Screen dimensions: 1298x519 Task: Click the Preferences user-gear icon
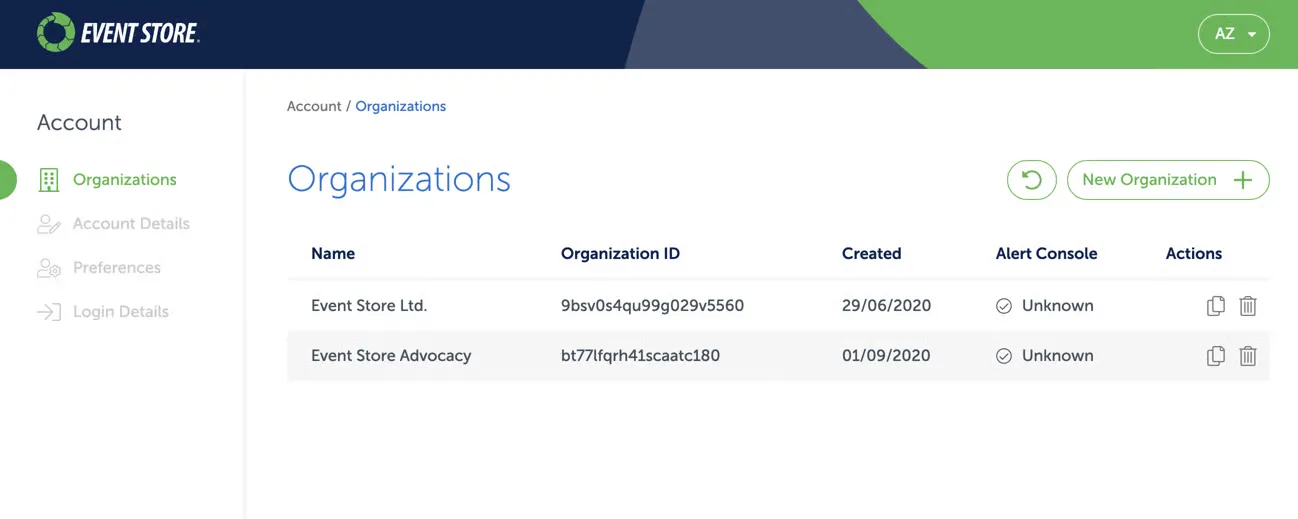coord(49,268)
